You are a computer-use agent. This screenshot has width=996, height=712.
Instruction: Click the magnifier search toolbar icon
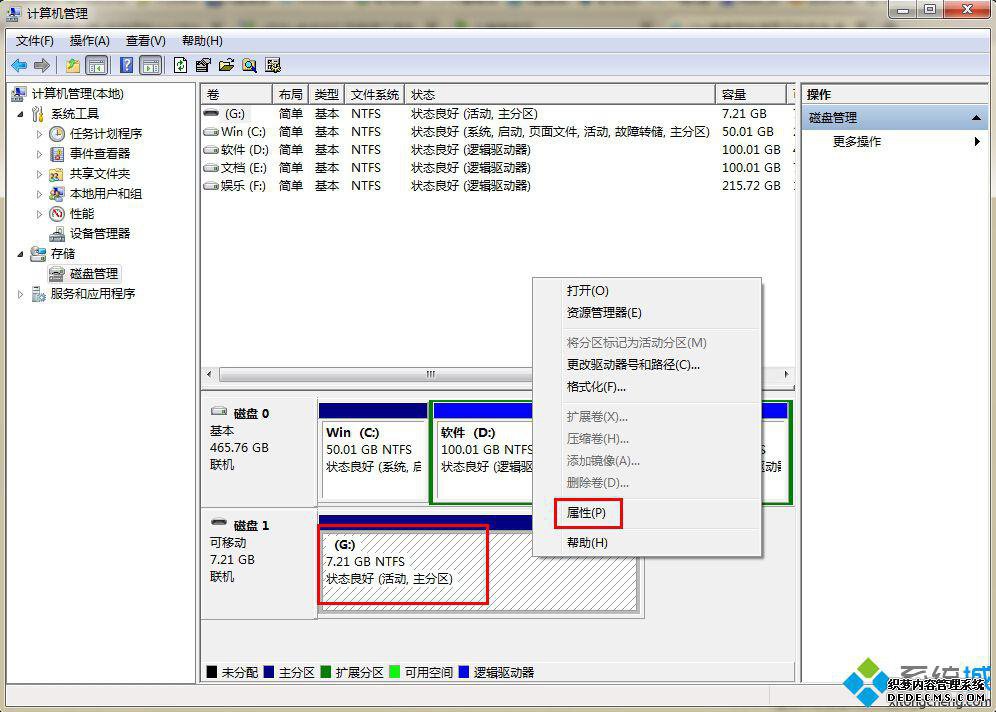(250, 65)
